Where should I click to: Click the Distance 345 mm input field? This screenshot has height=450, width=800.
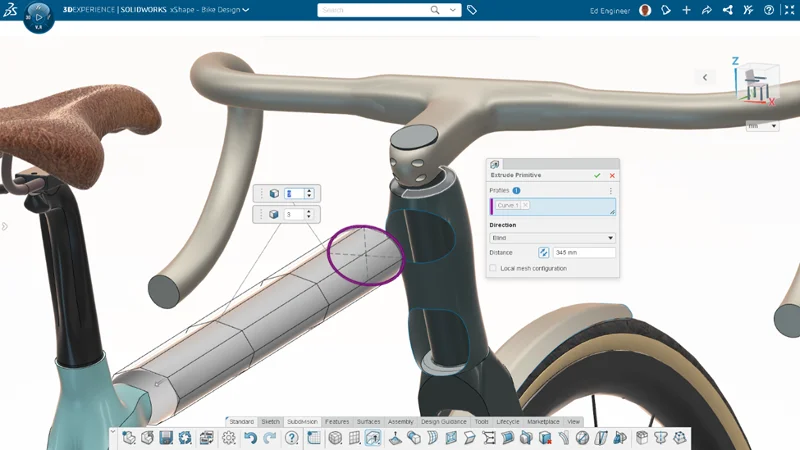click(584, 253)
